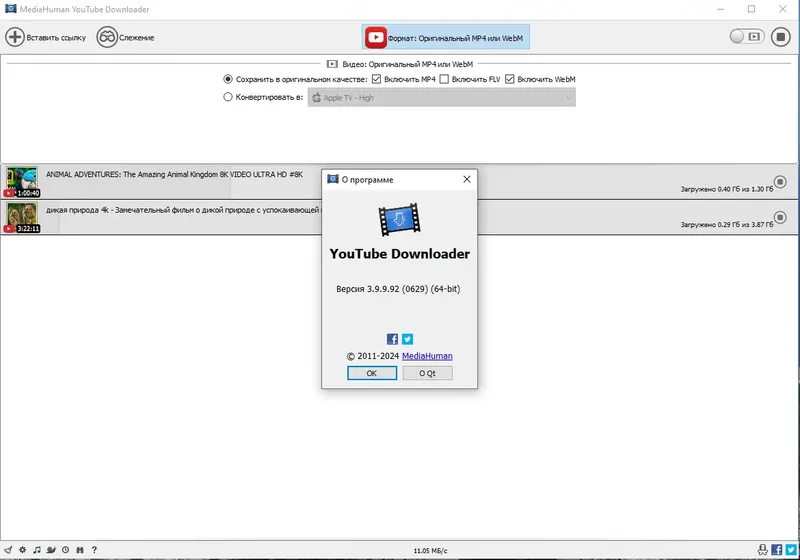
Task: Click Загружено 0.29 ГБ из 3.87 ГБ status
Action: point(727,224)
